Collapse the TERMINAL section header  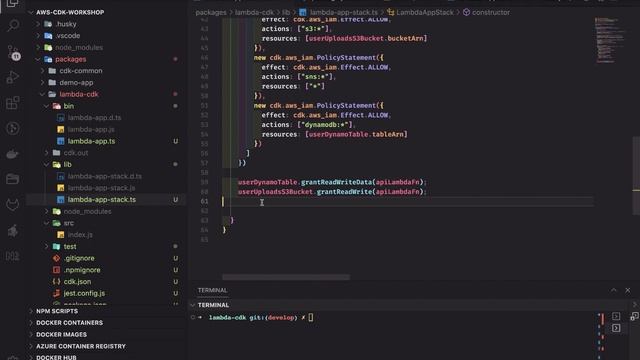coord(193,305)
